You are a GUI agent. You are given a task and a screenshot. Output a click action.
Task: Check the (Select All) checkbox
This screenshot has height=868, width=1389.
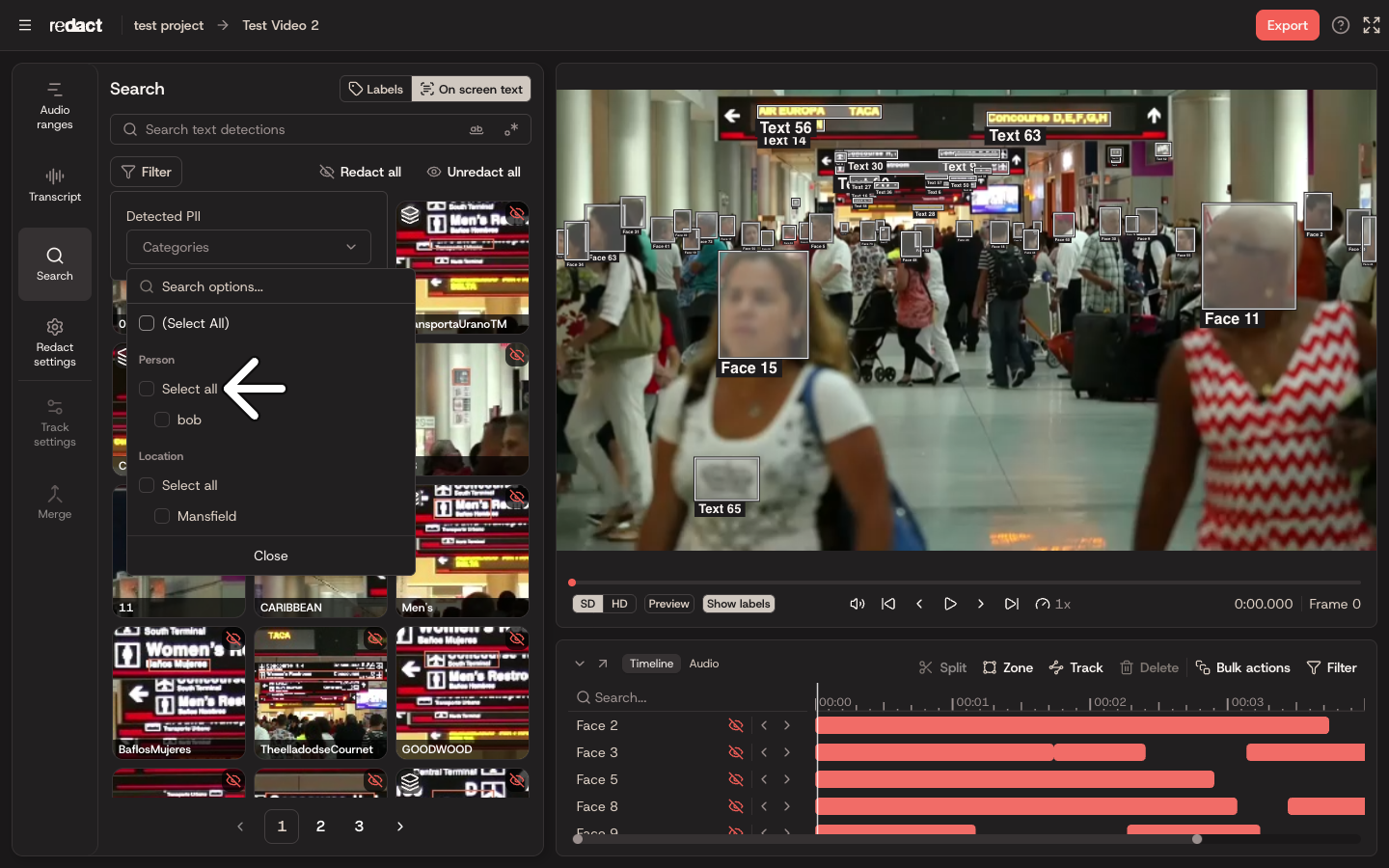coord(147,323)
